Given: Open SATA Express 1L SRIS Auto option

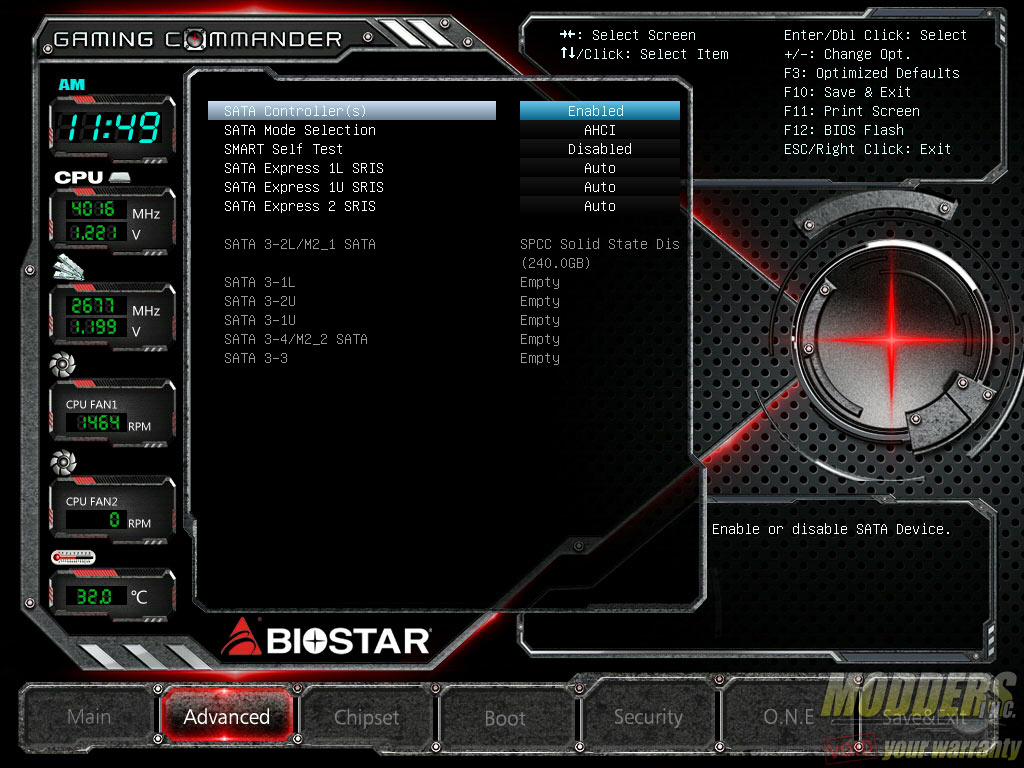Looking at the screenshot, I should [599, 168].
